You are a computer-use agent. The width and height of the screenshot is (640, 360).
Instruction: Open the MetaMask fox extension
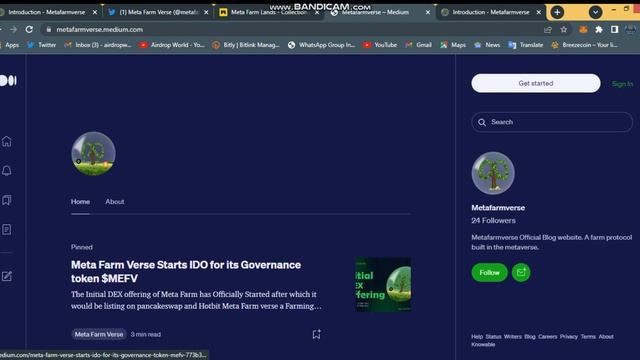(x=583, y=29)
